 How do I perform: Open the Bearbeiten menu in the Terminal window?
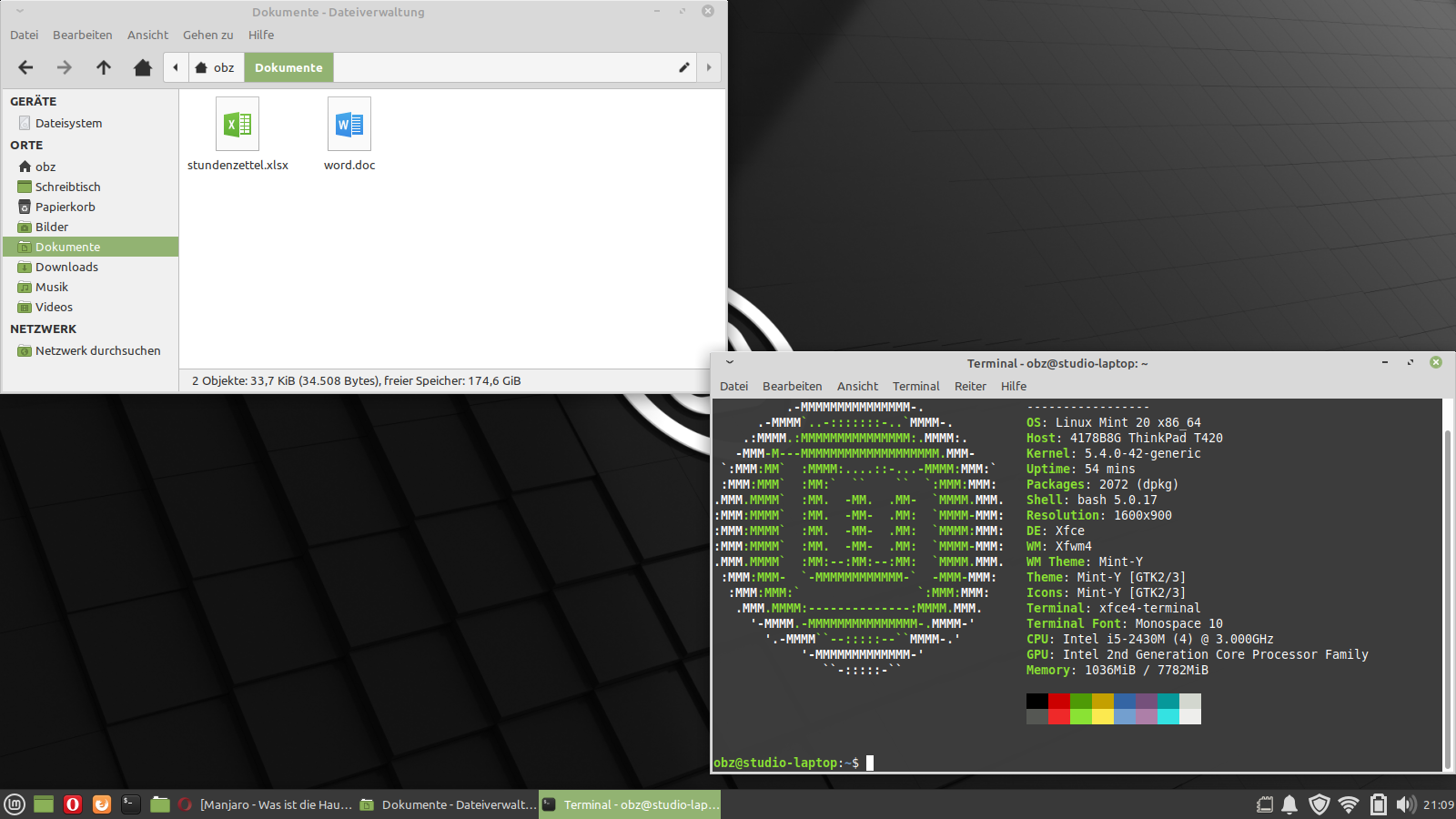[x=793, y=386]
